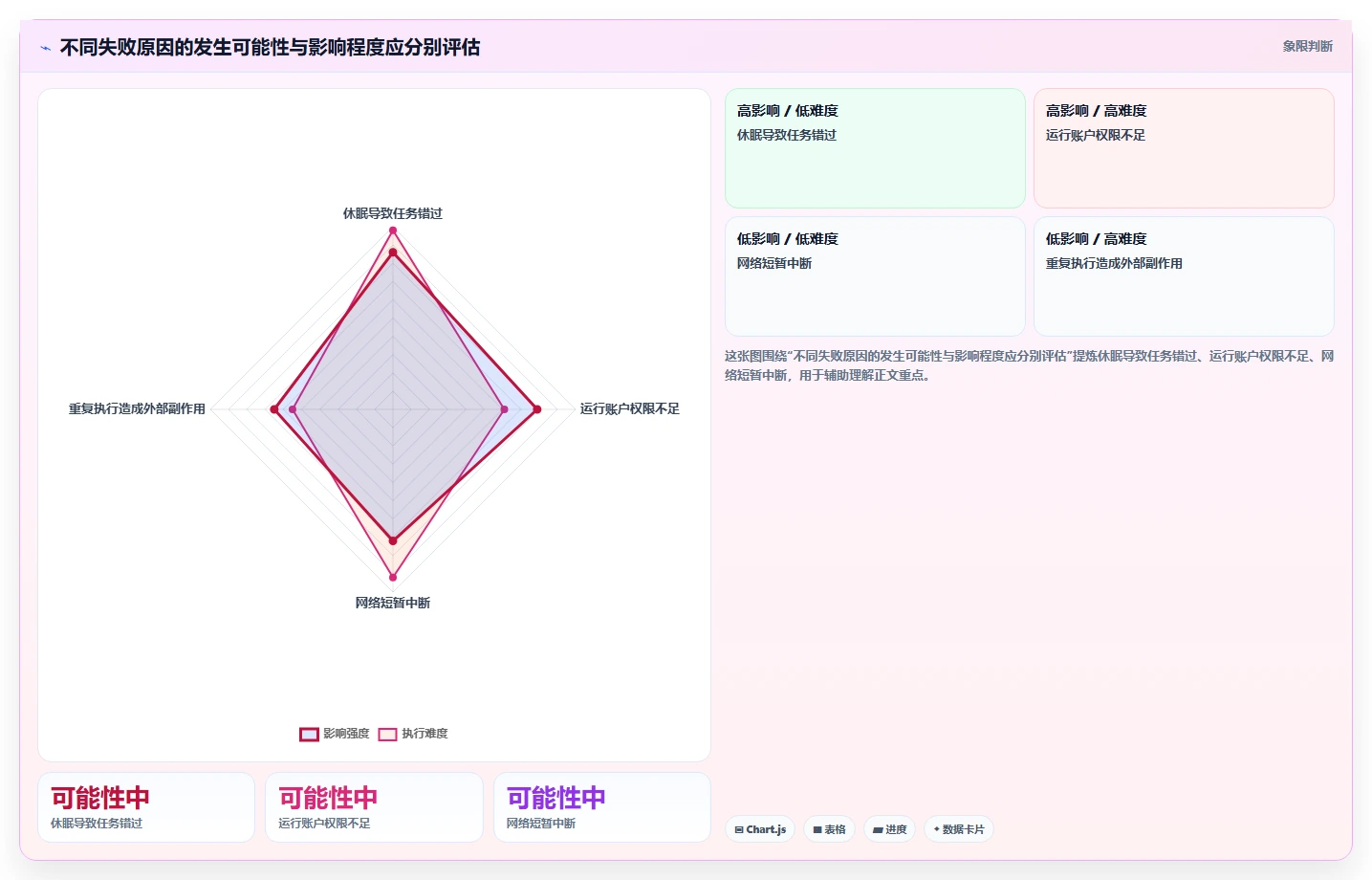Image resolution: width=1372 pixels, height=880 pixels.
Task: Click the 网络短暂中断 radar axis label
Action: pos(393,603)
